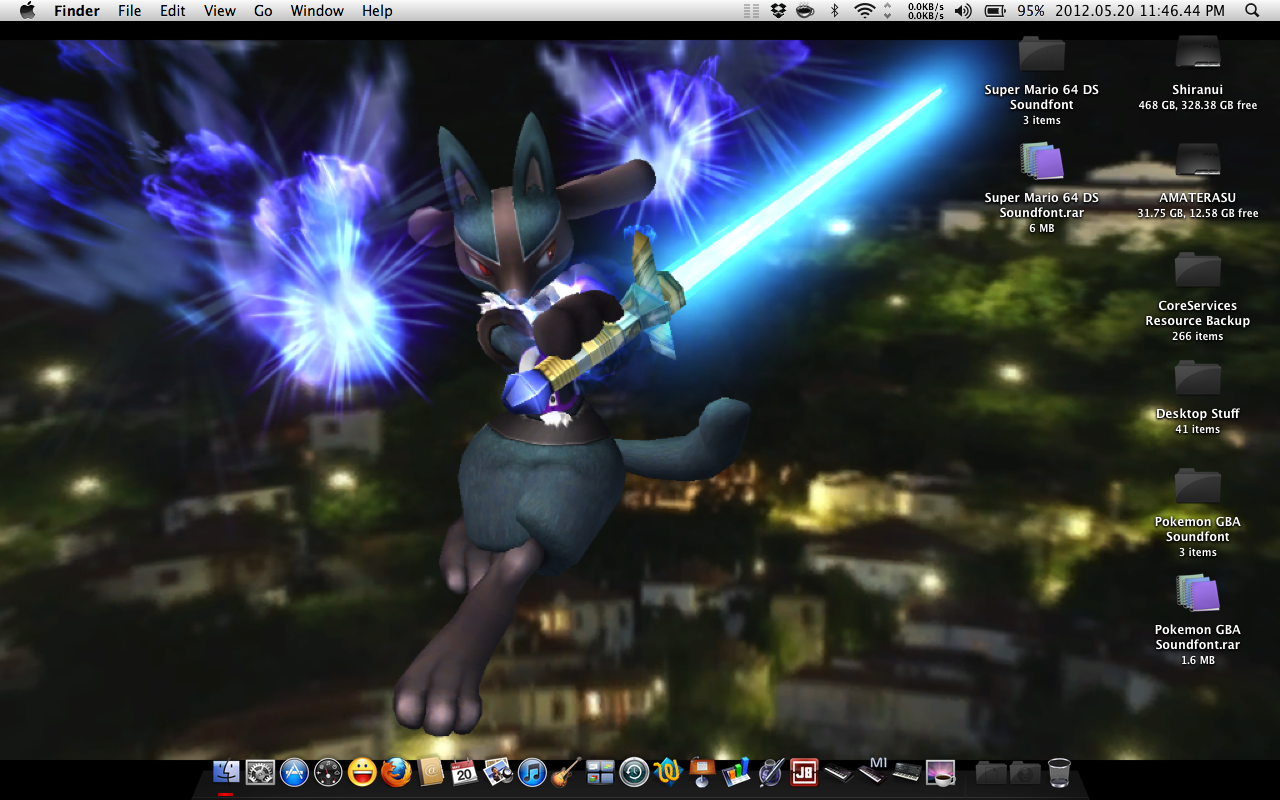The height and width of the screenshot is (800, 1280).
Task: Open Spotlight search magnifier
Action: click(x=1252, y=11)
